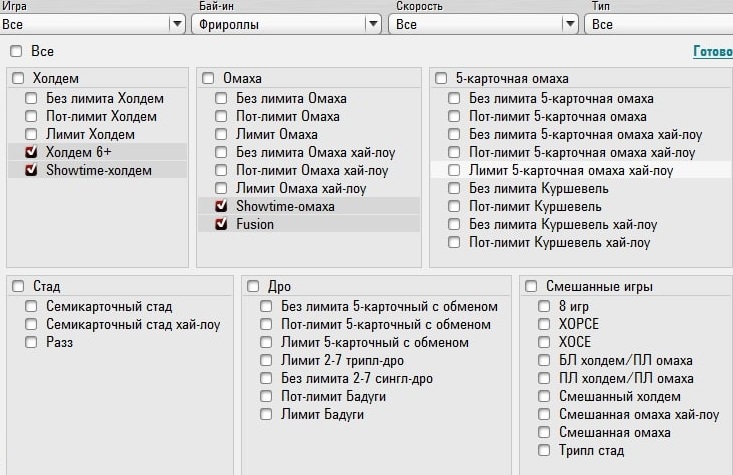Viewport: 733px width, 475px height.
Task: Uncheck Showtime-омаха checkbox
Action: pos(221,206)
